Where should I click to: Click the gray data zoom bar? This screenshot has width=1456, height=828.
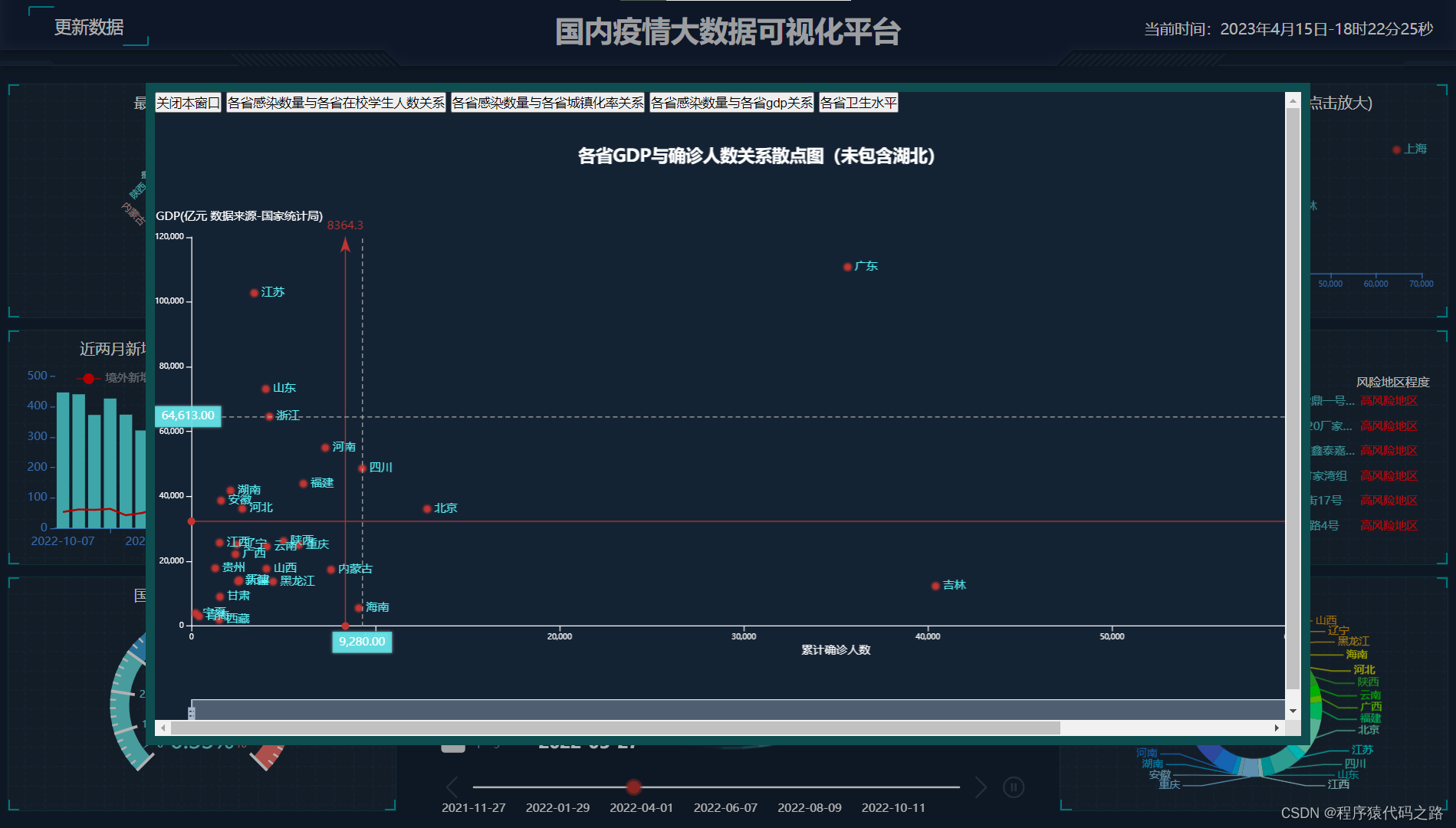[x=738, y=709]
